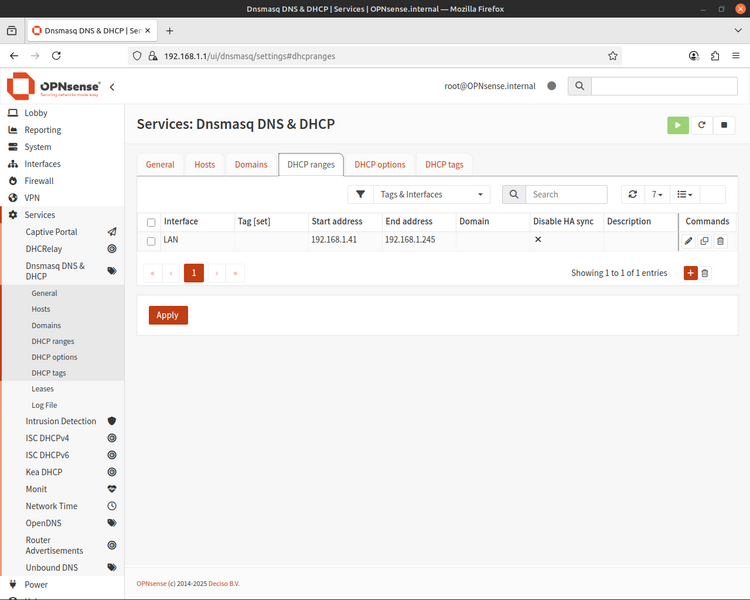Restart the Dnsmasq service
This screenshot has height=600, width=750.
[x=701, y=125]
